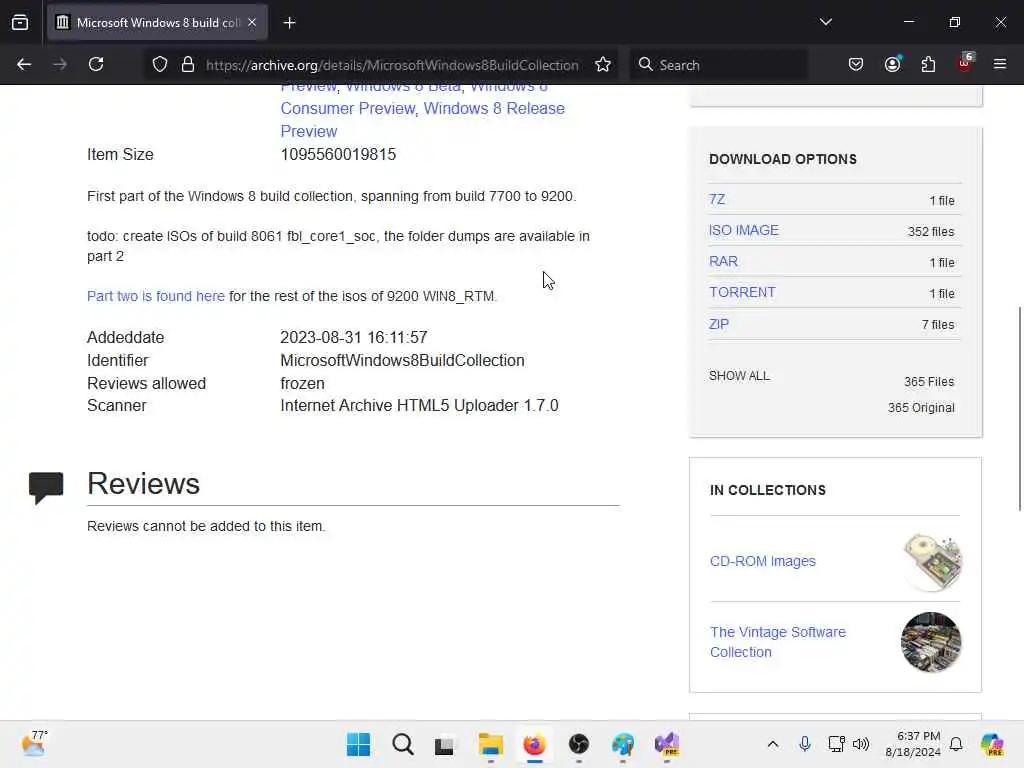Open the weather widget showing 77°

[34, 744]
